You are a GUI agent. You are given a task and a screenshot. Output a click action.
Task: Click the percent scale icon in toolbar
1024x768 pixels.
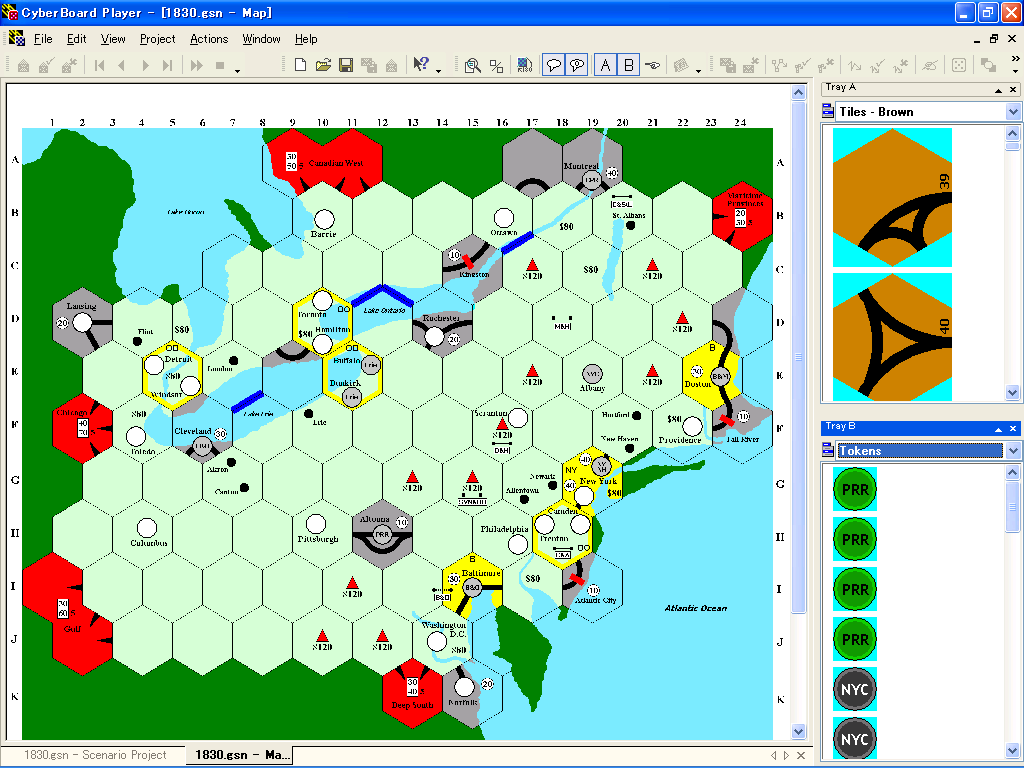496,65
